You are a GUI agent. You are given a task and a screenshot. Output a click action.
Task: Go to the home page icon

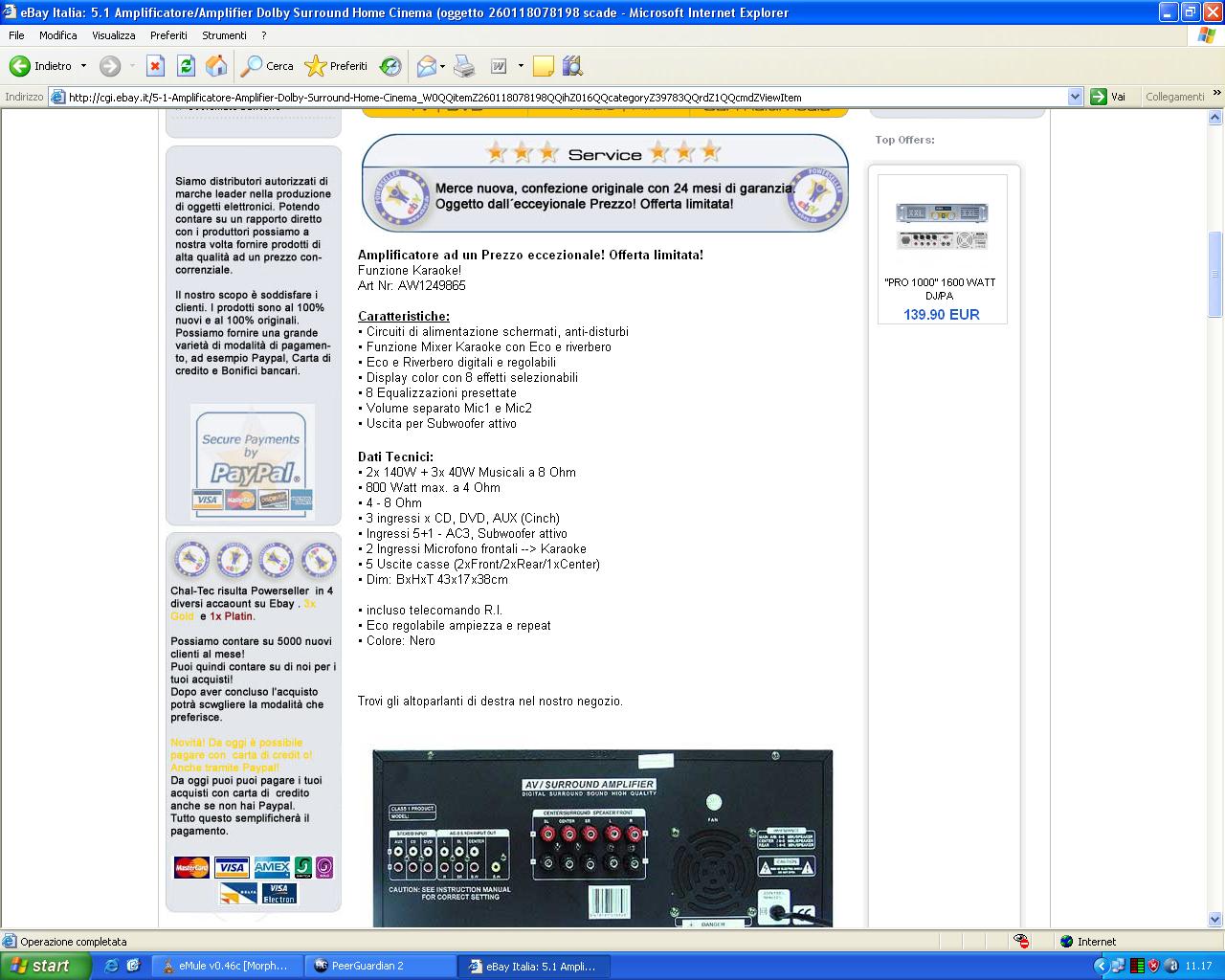coord(217,66)
